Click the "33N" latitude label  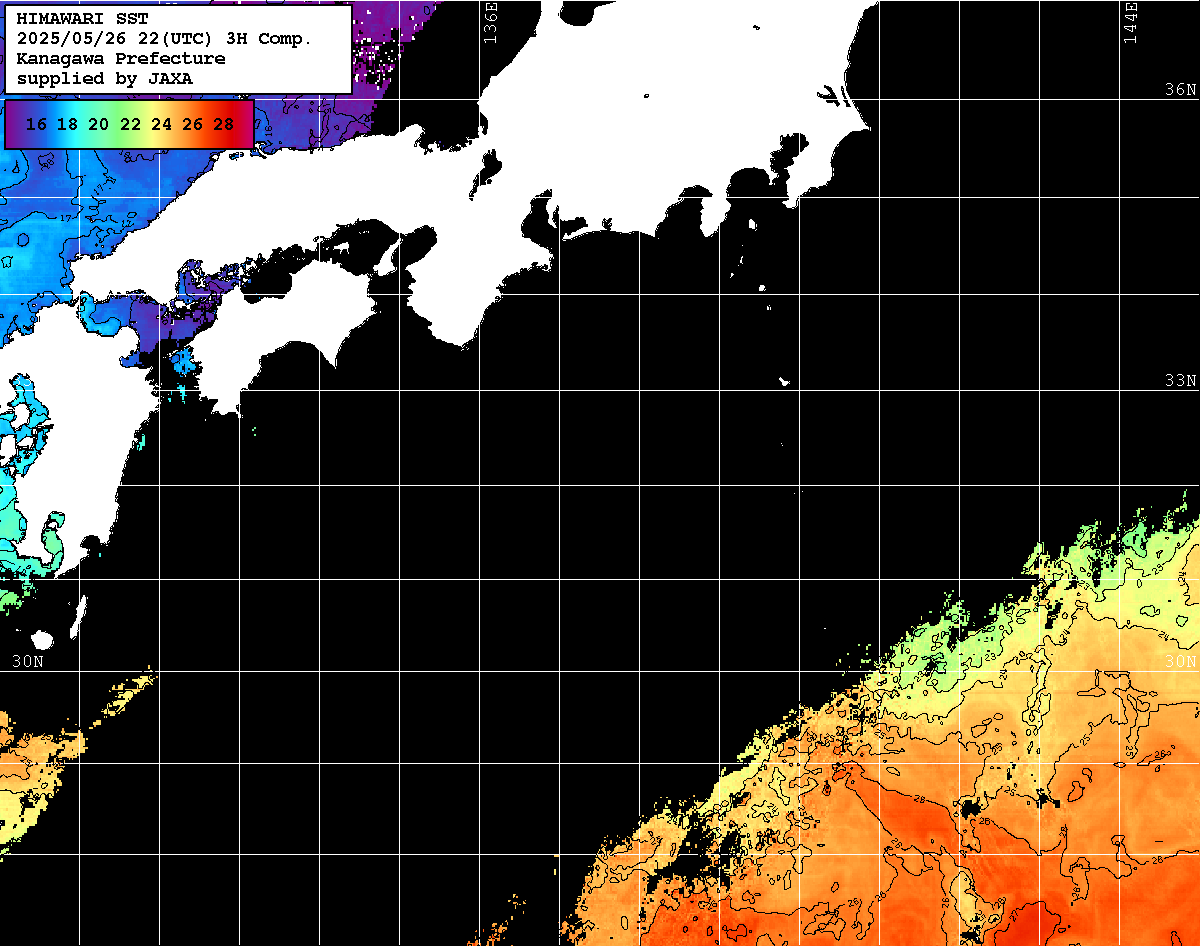1181,381
